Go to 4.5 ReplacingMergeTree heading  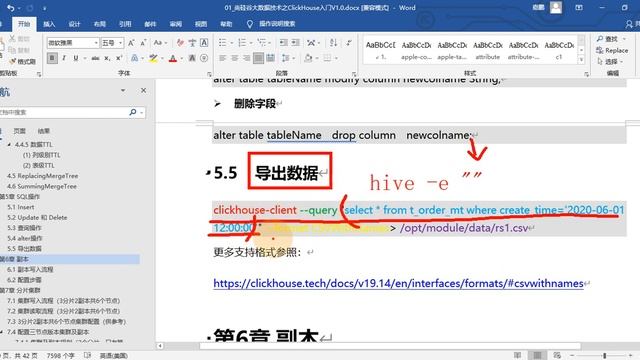42,176
